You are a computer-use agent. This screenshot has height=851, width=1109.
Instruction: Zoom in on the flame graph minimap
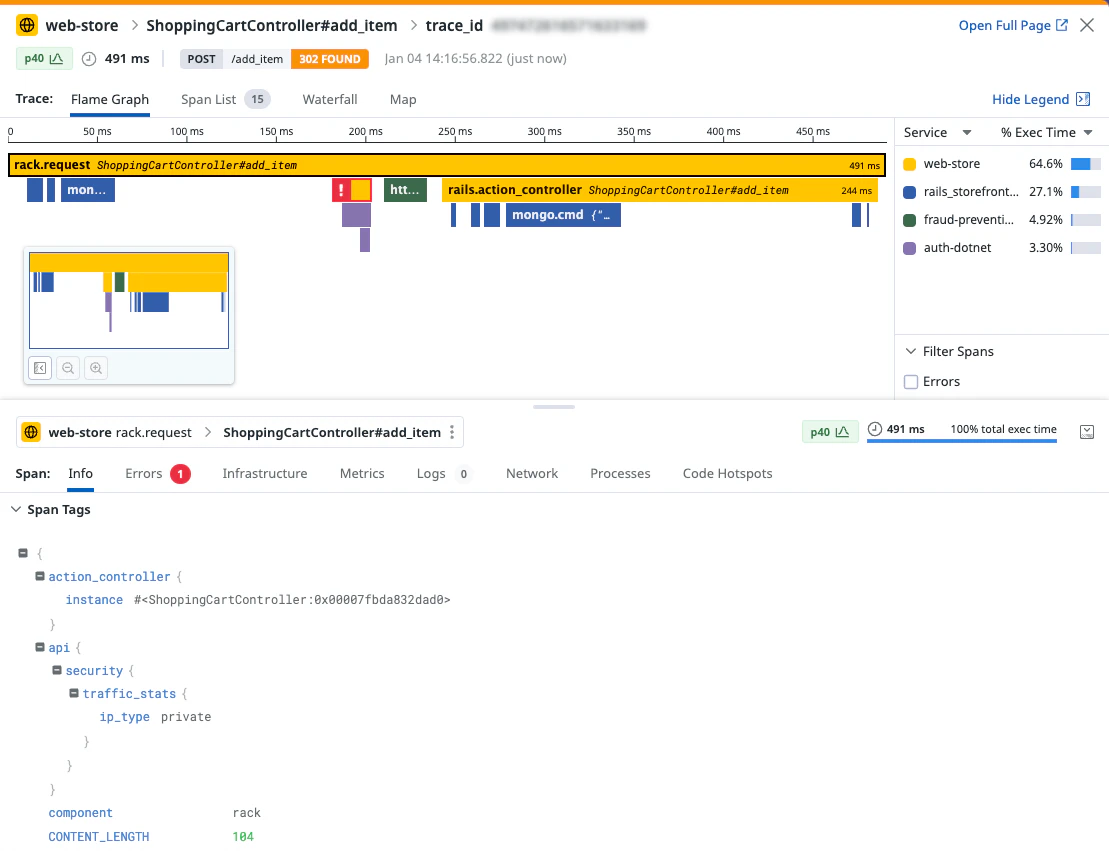tap(96, 368)
